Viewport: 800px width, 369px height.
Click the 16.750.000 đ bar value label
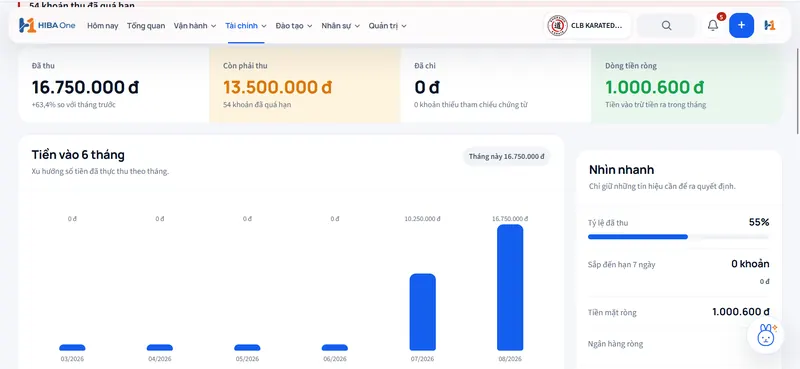(510, 218)
